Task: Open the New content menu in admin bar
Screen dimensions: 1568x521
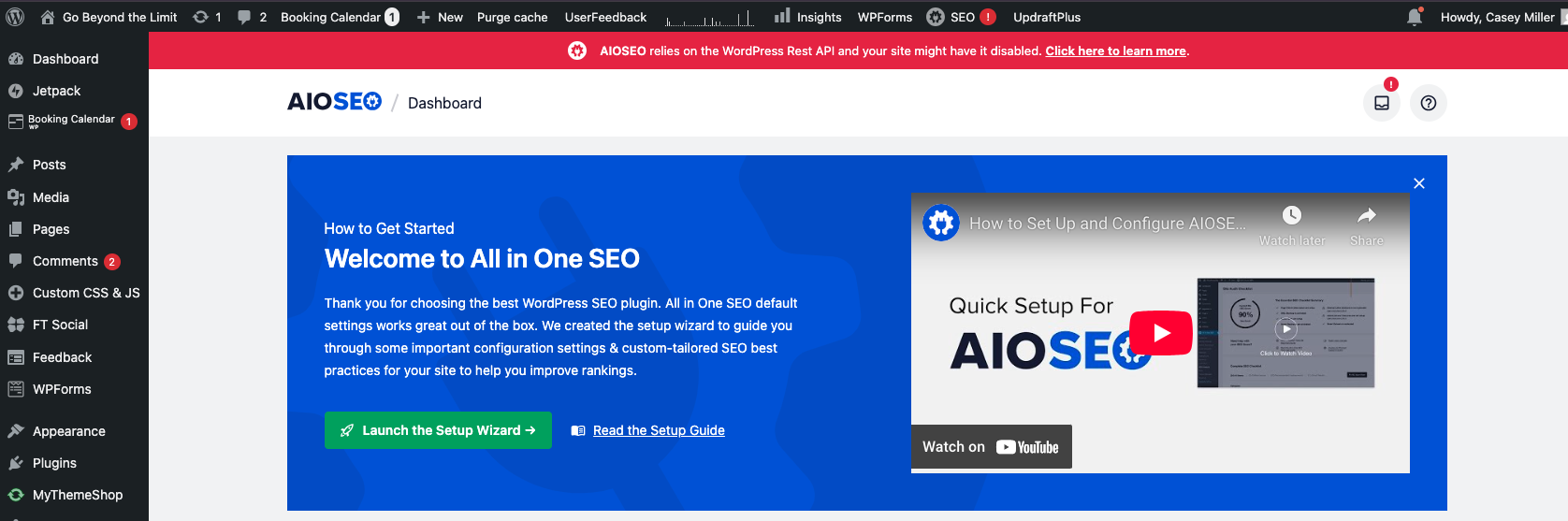Action: (x=440, y=17)
